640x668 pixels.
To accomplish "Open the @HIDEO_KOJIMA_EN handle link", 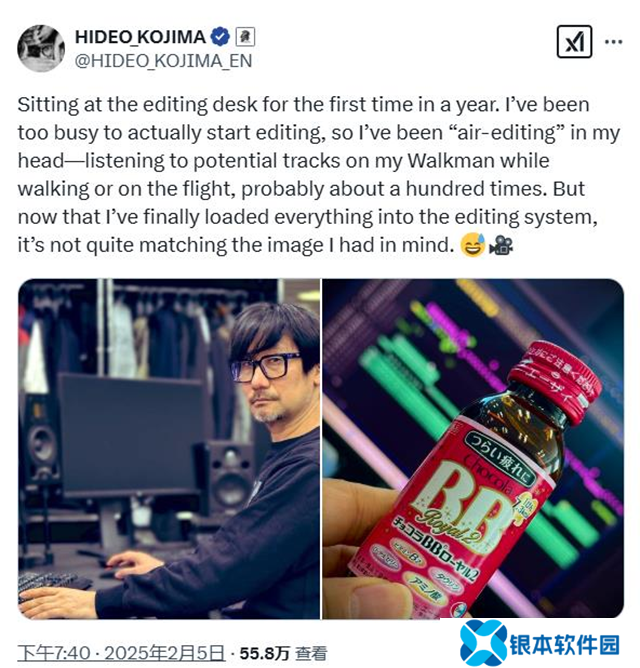I will click(164, 61).
